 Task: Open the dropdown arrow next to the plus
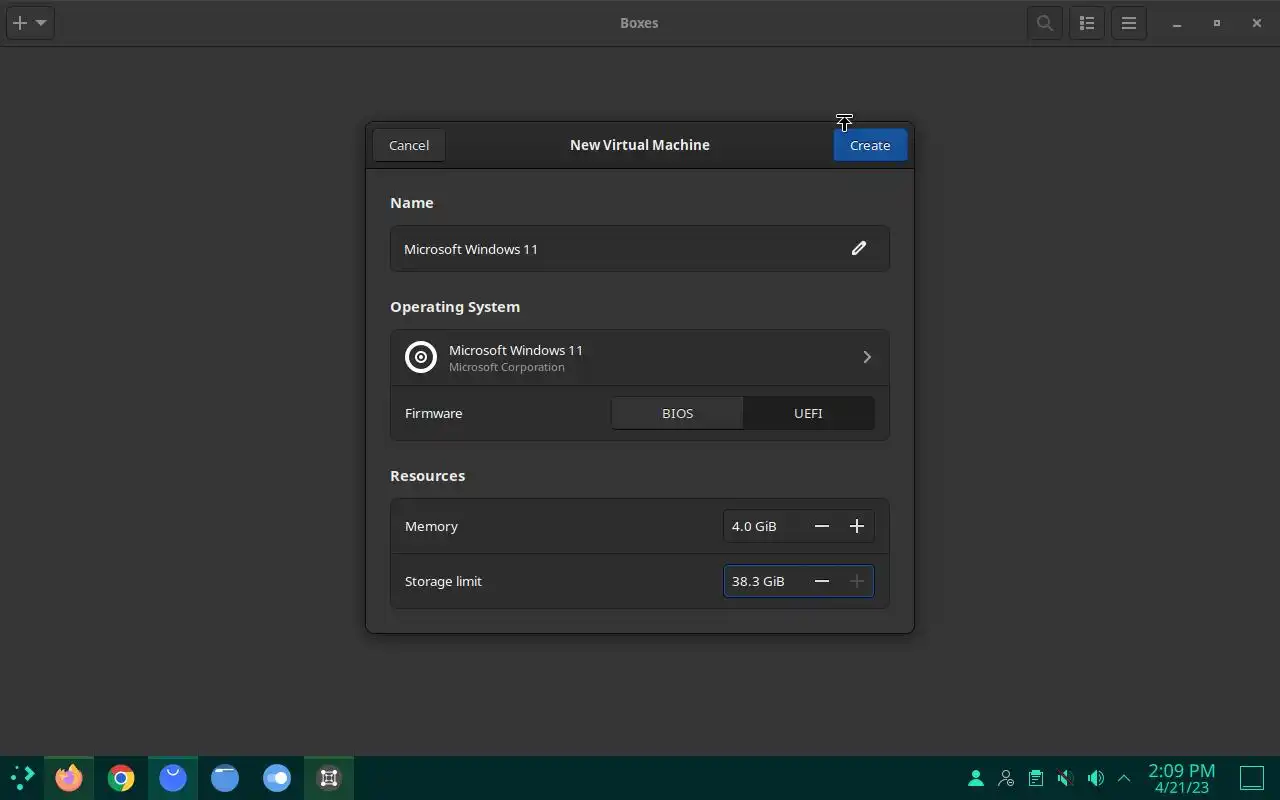pyautogui.click(x=41, y=22)
